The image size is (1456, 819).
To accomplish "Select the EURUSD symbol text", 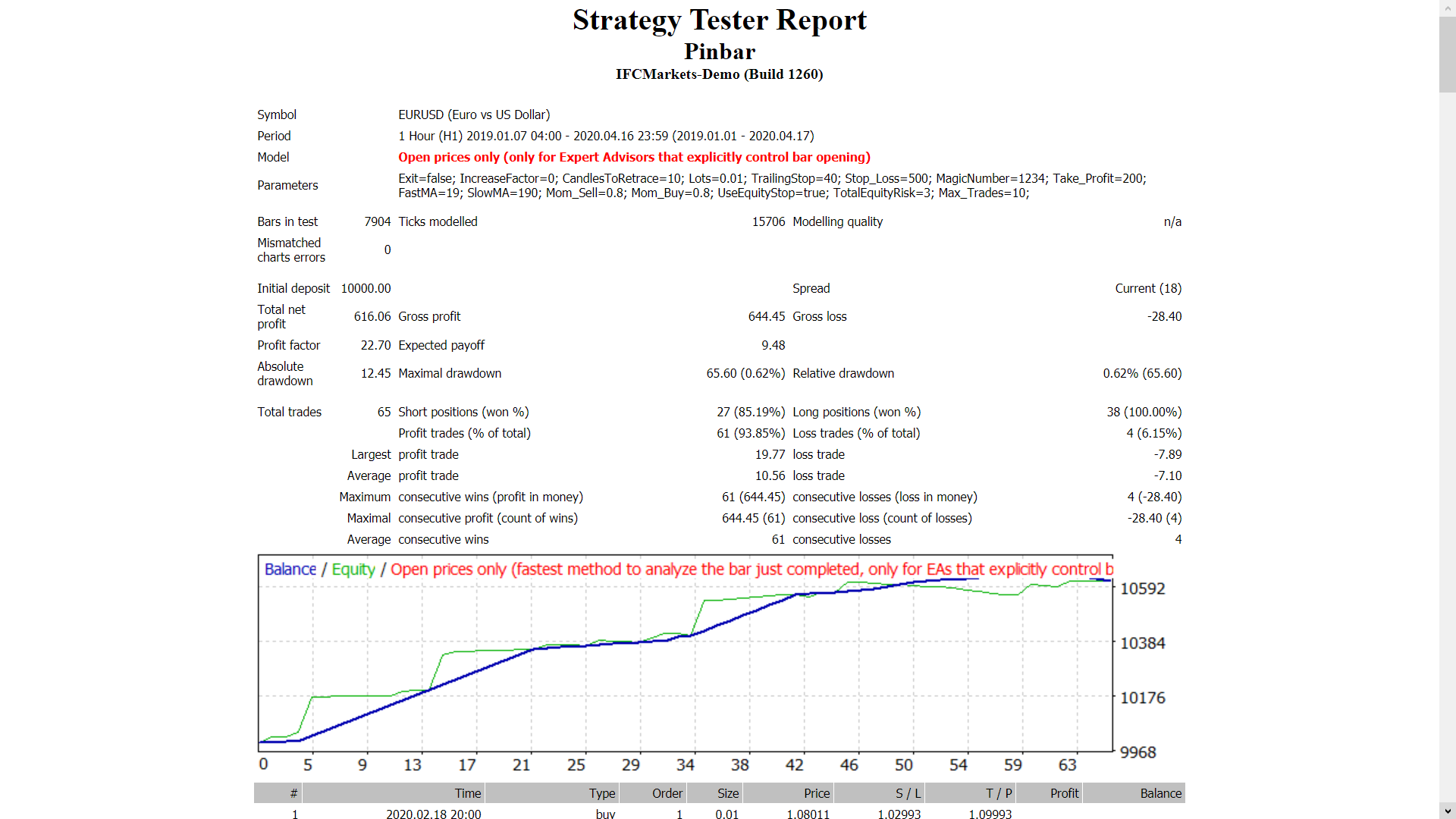I will point(475,115).
